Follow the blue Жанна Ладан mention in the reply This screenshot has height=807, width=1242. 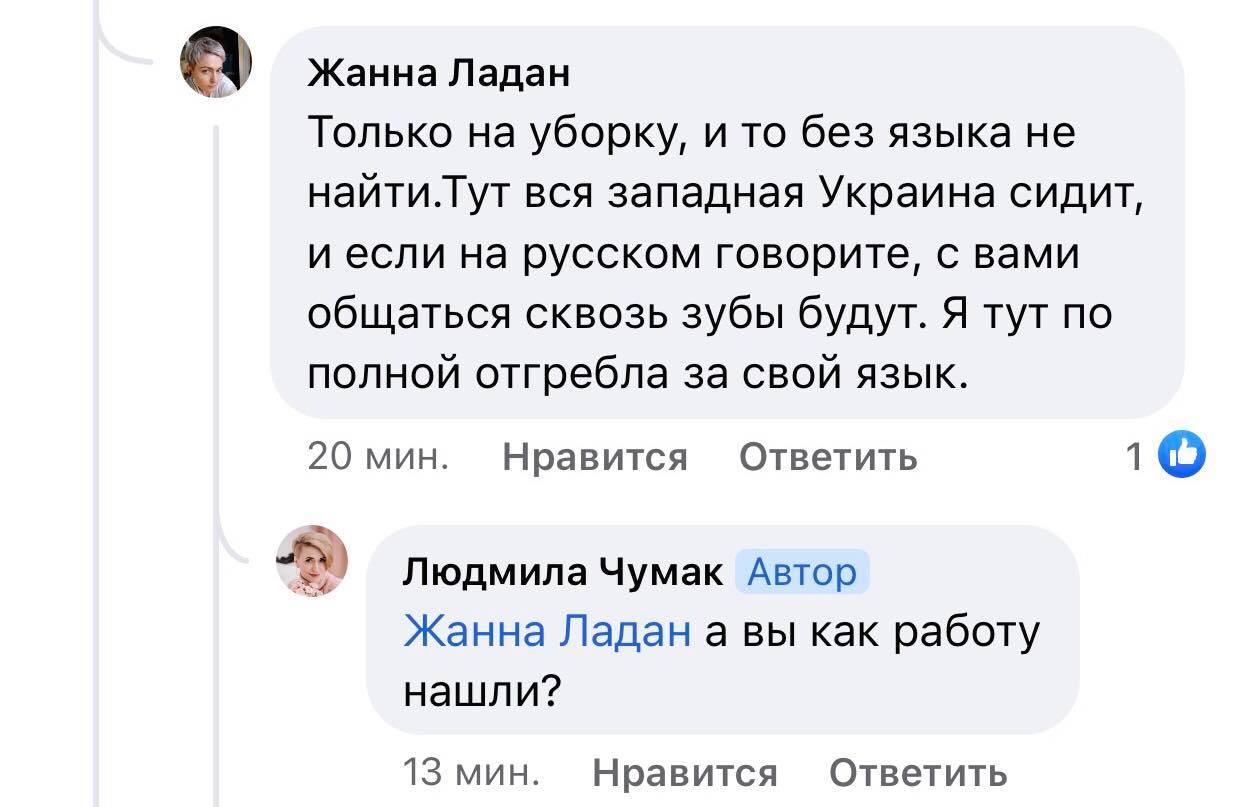[547, 632]
